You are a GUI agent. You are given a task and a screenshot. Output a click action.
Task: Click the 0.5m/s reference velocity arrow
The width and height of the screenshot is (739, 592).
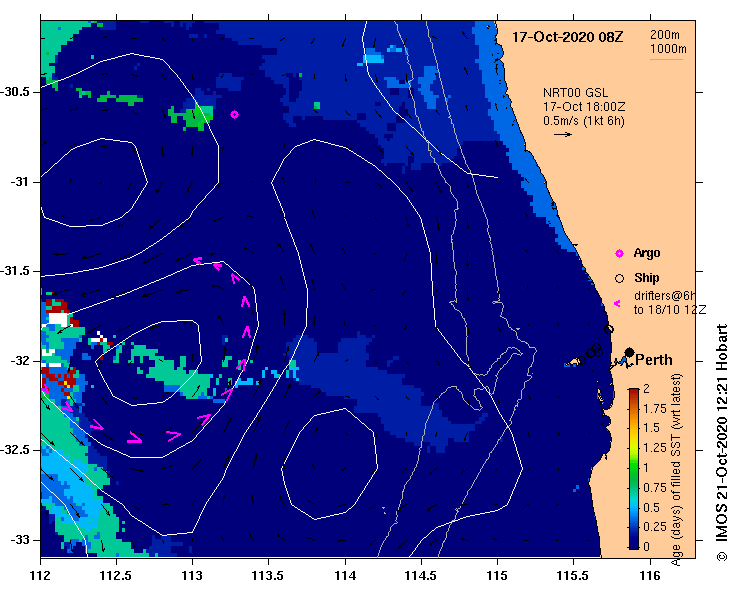pos(562,134)
